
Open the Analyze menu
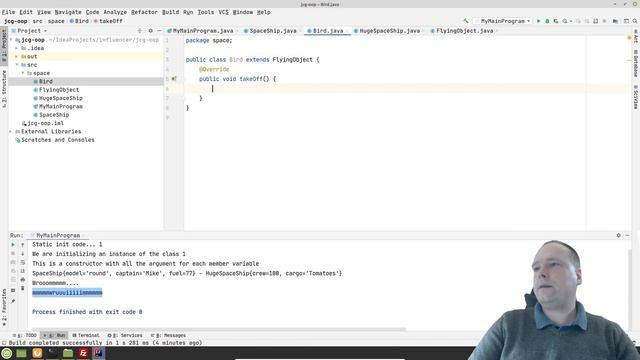coord(115,12)
